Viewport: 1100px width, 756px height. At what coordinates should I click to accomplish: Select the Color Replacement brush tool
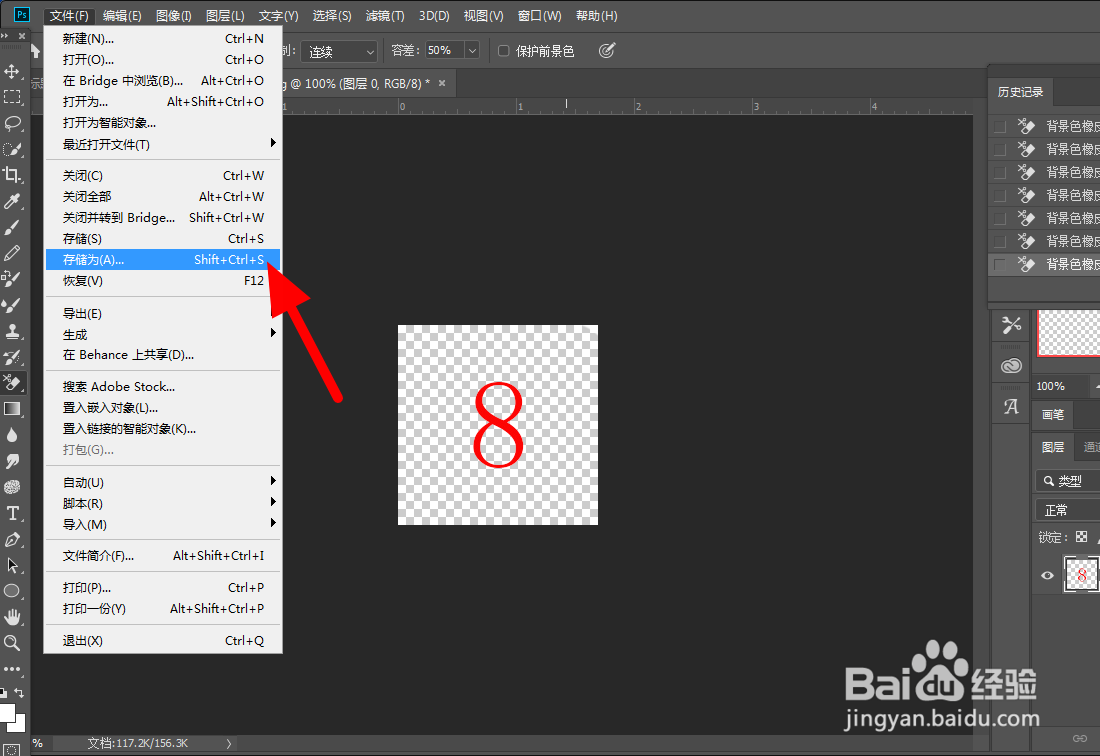pyautogui.click(x=12, y=279)
